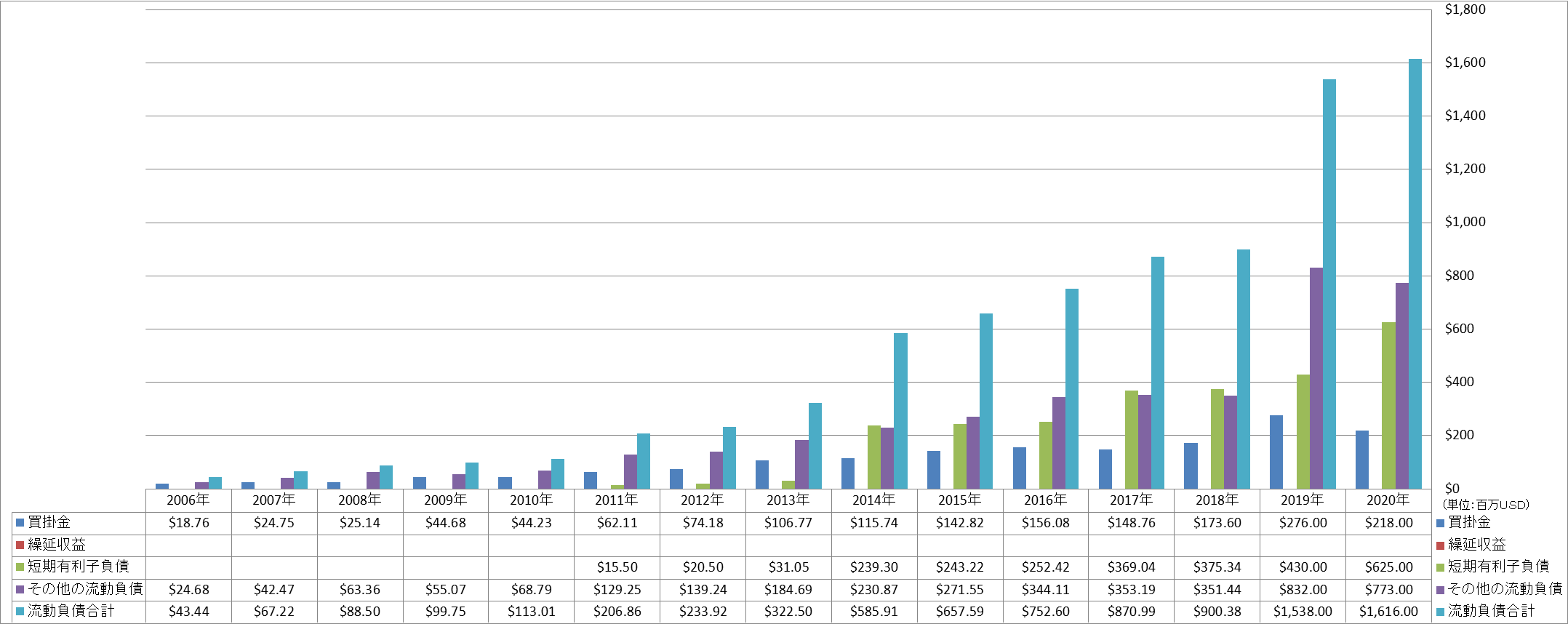Click the purple その他の流動負債 legend swatch on left
Image resolution: width=1568 pixels, height=624 pixels.
click(x=20, y=589)
